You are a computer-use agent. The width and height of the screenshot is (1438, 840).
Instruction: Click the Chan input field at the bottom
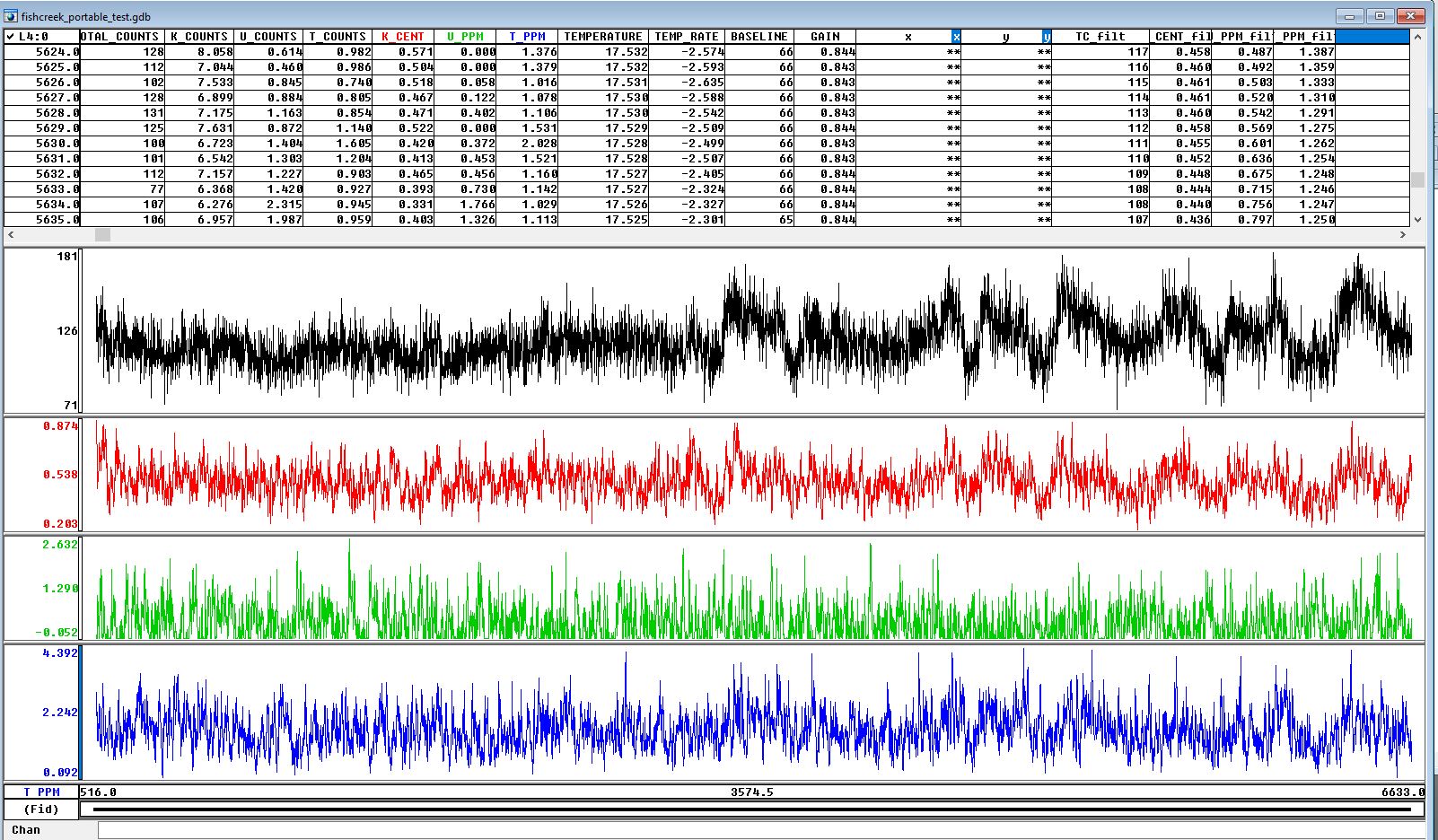761,830
